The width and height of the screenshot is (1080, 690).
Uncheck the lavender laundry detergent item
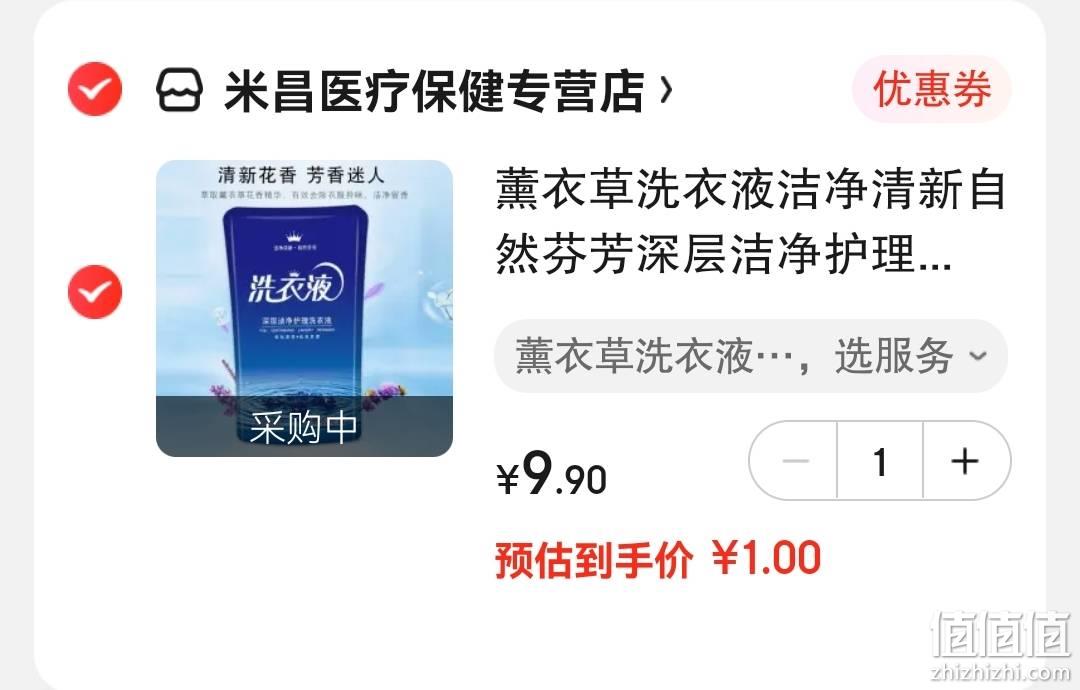(x=95, y=292)
